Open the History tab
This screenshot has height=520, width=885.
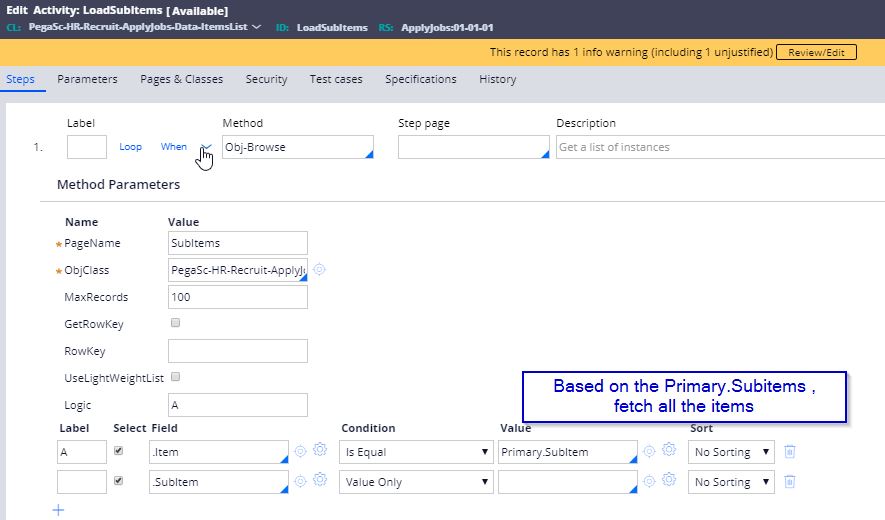click(x=497, y=79)
